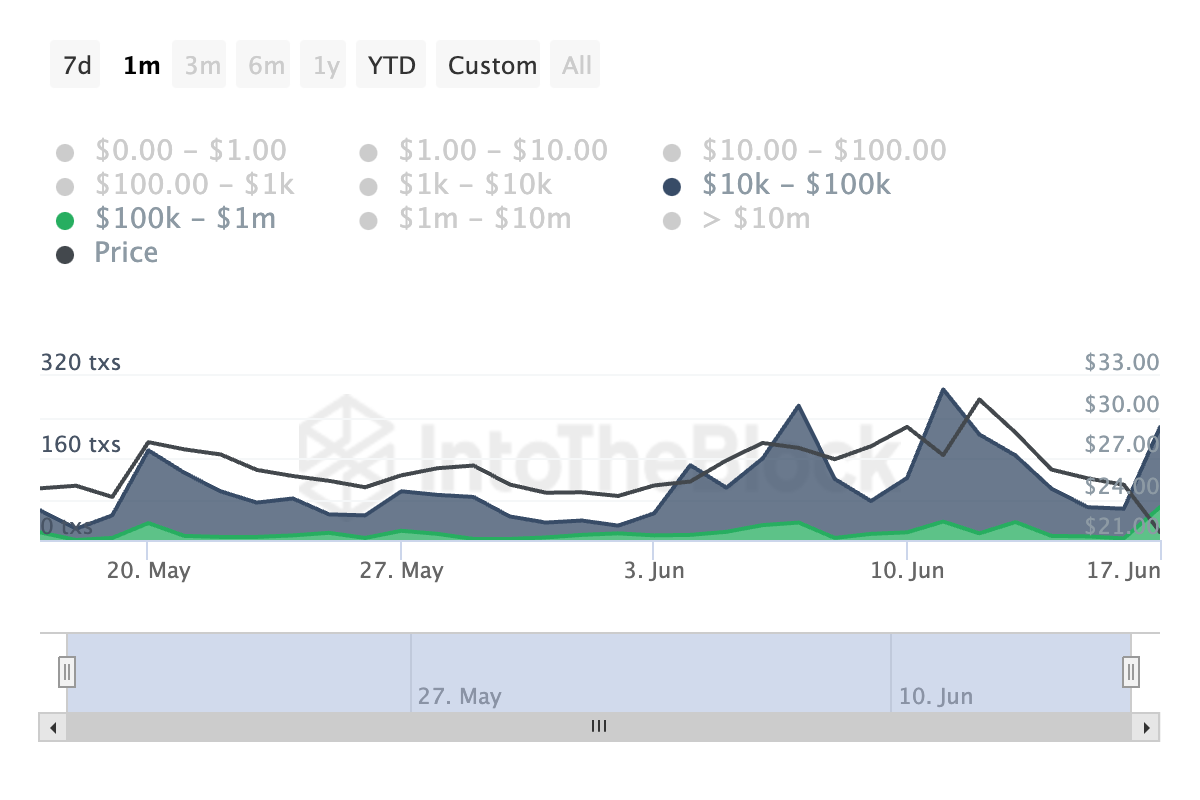Image resolution: width=1200 pixels, height=800 pixels.
Task: Click the right navigator range handle
Action: [1131, 671]
